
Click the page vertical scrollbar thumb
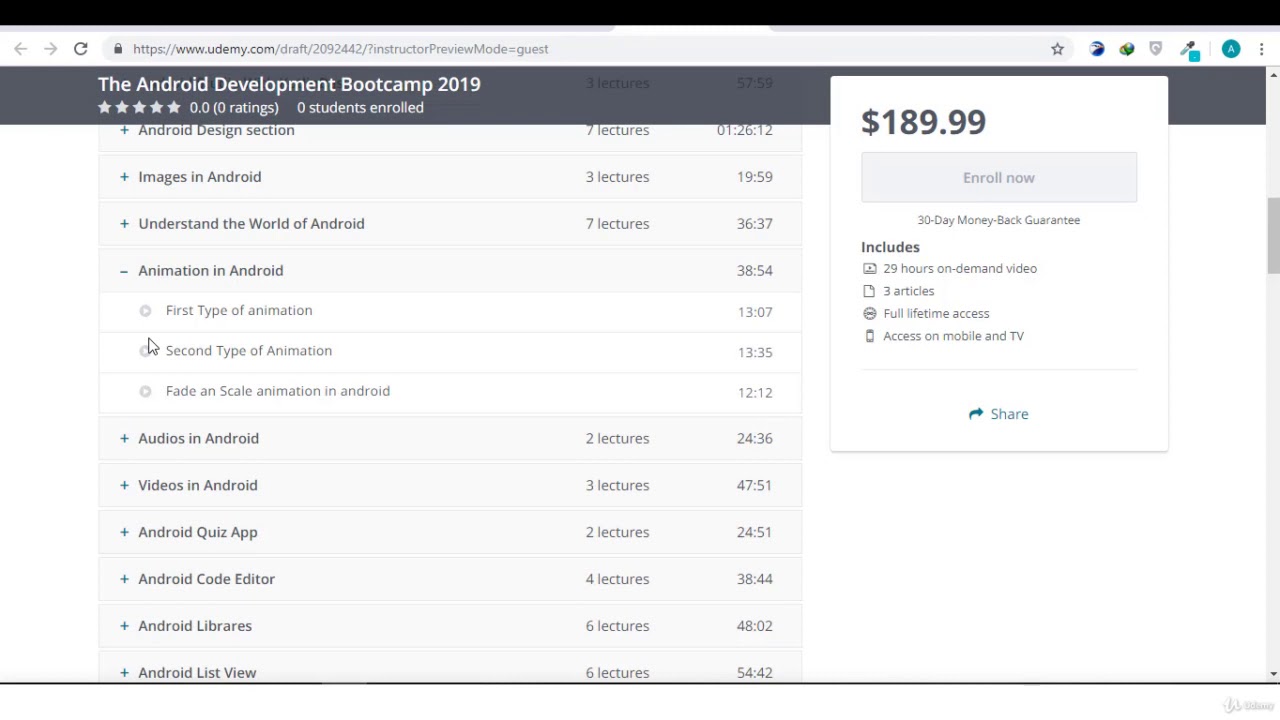pyautogui.click(x=1273, y=235)
